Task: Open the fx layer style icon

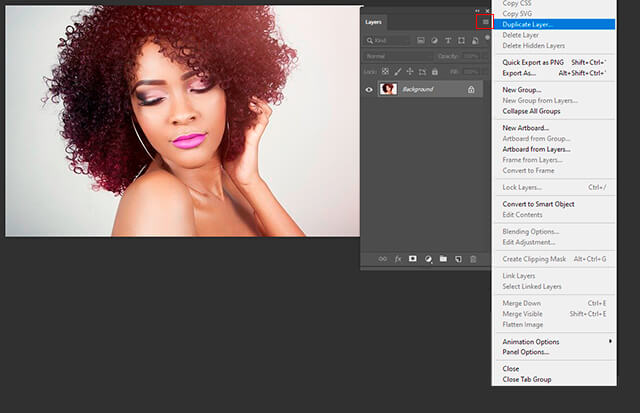Action: pos(398,259)
